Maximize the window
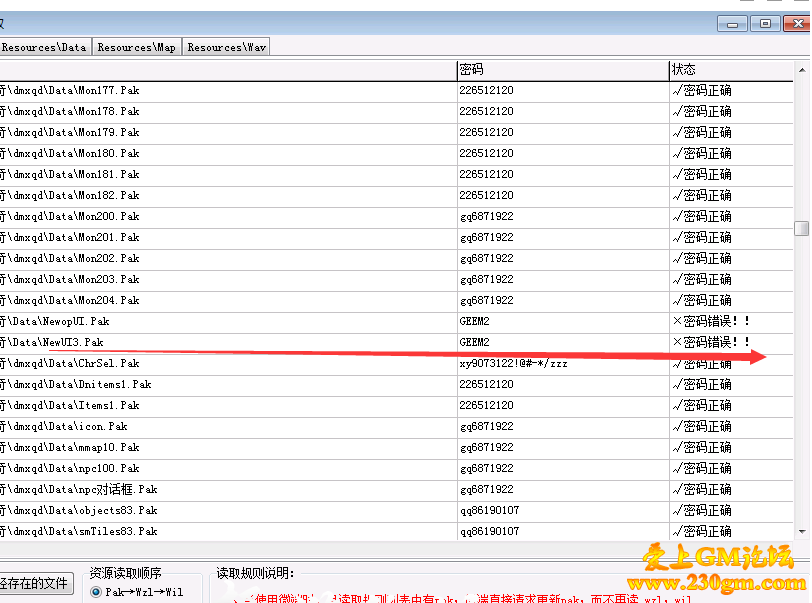 pos(765,24)
